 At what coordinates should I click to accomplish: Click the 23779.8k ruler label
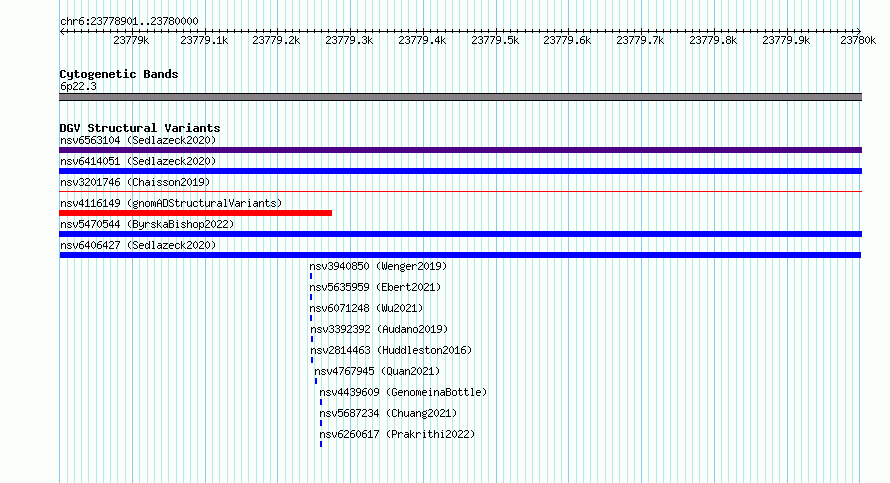(713, 40)
